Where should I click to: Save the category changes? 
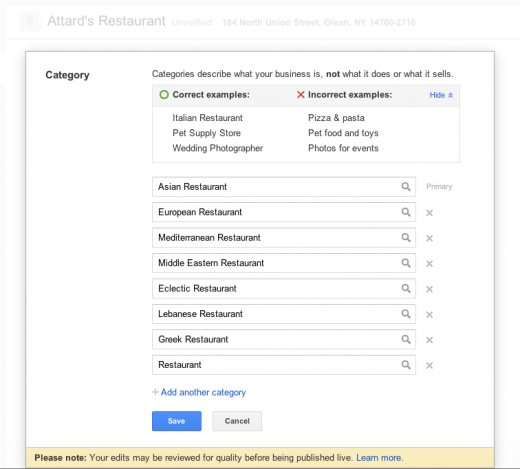click(177, 421)
